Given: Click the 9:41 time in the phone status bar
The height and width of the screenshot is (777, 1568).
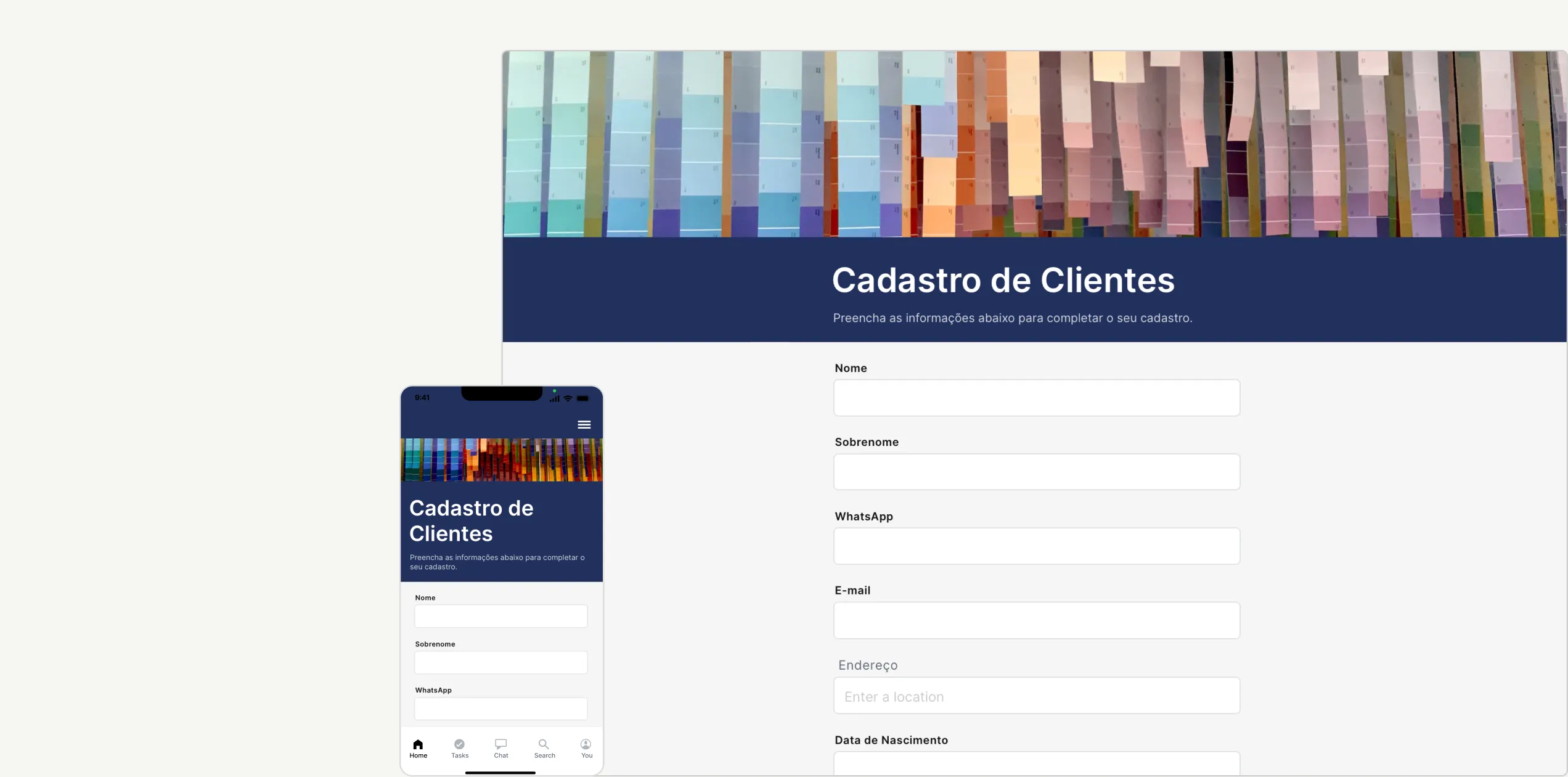Looking at the screenshot, I should coord(422,398).
